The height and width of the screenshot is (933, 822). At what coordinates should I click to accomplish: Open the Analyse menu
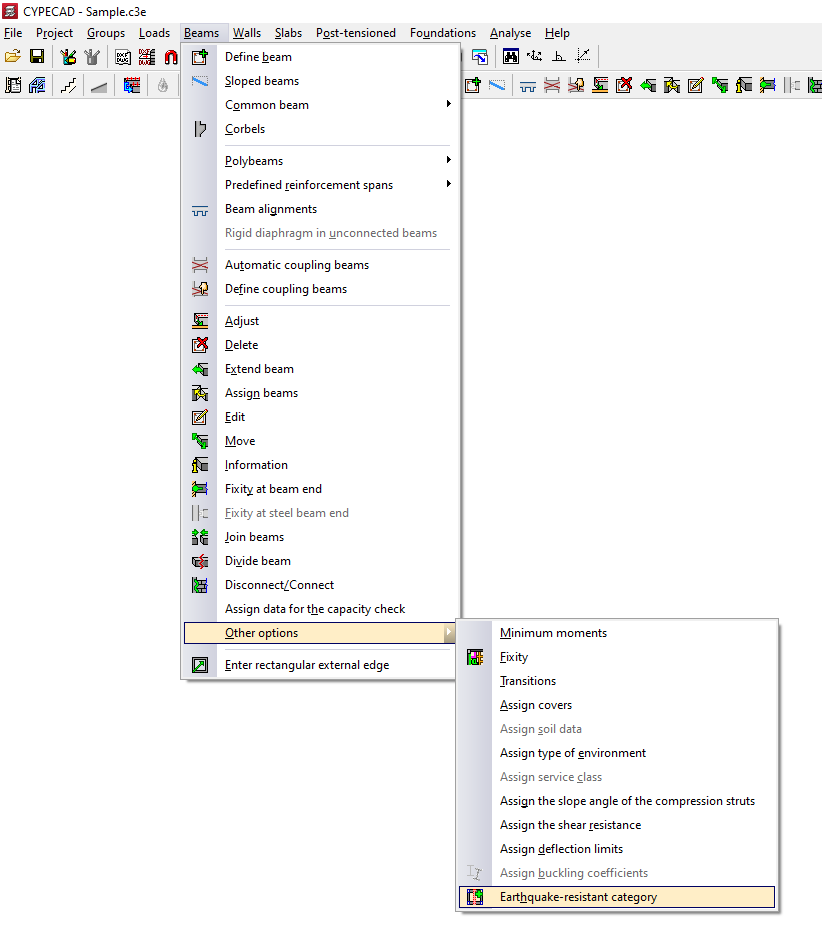[510, 33]
